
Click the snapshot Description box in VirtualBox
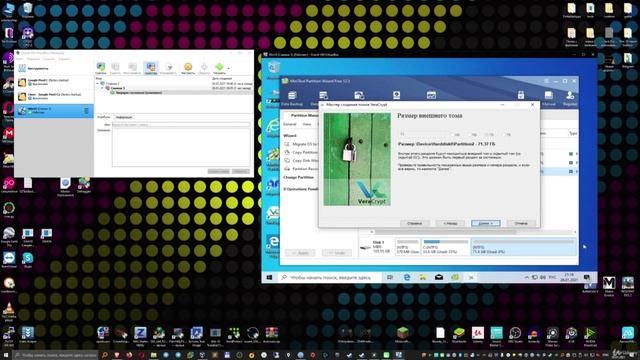tap(181, 148)
